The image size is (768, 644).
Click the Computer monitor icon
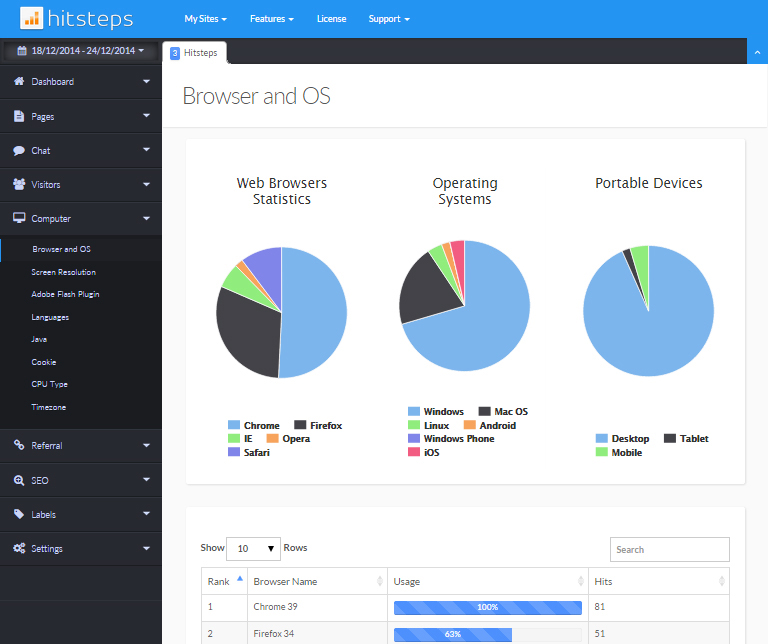point(19,218)
